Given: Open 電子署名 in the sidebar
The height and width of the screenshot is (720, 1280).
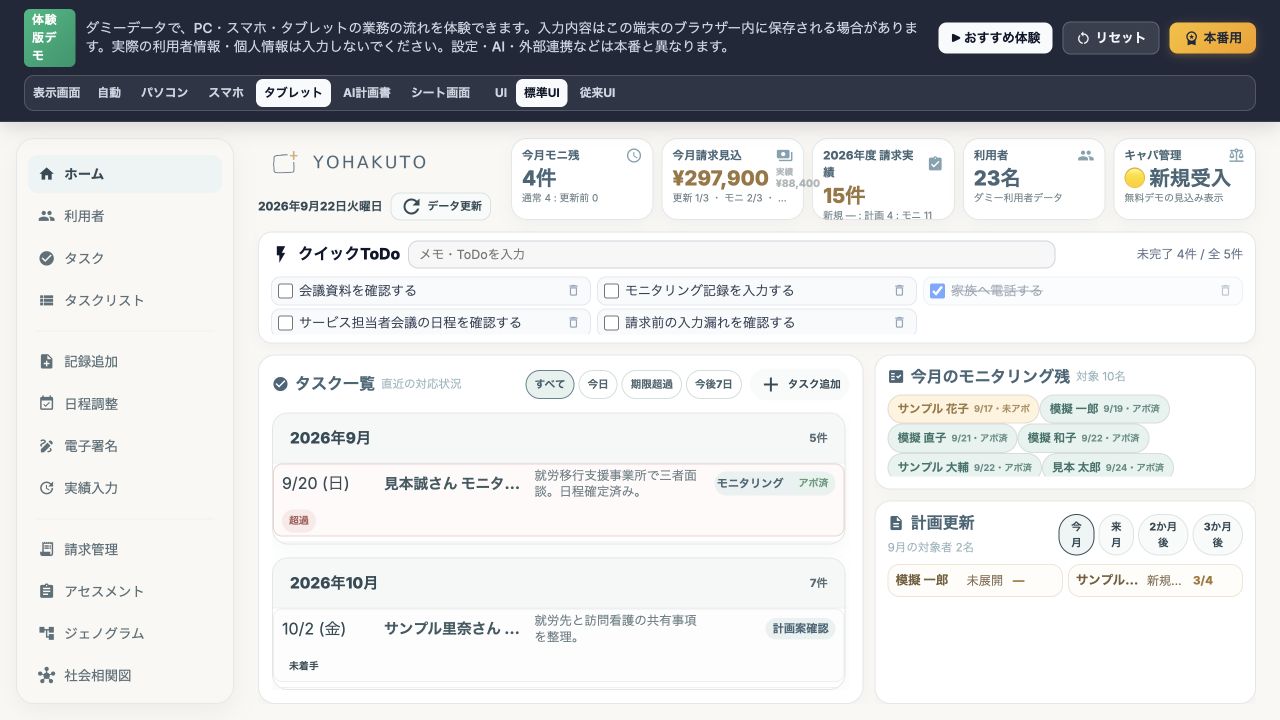Looking at the screenshot, I should [125, 445].
